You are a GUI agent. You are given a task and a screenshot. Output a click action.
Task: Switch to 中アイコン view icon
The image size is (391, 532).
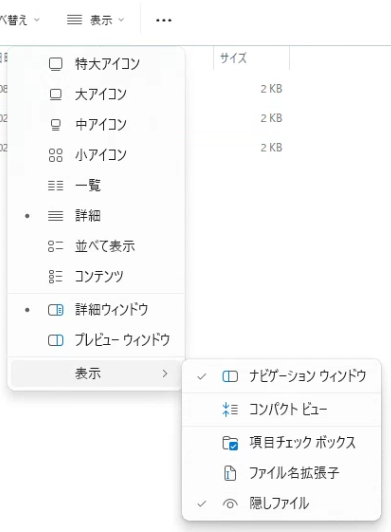click(x=56, y=125)
